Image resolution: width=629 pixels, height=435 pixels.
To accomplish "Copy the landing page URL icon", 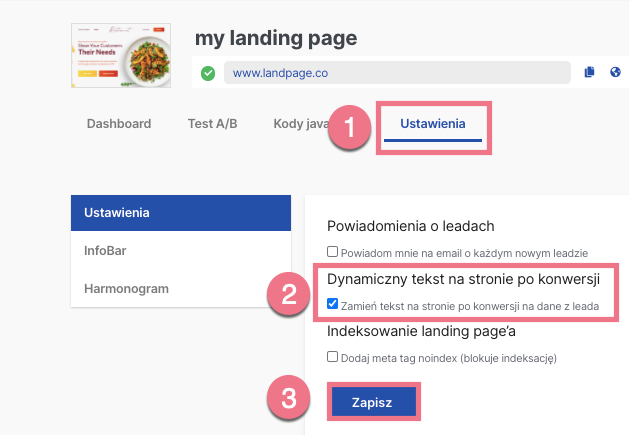I will coord(589,72).
